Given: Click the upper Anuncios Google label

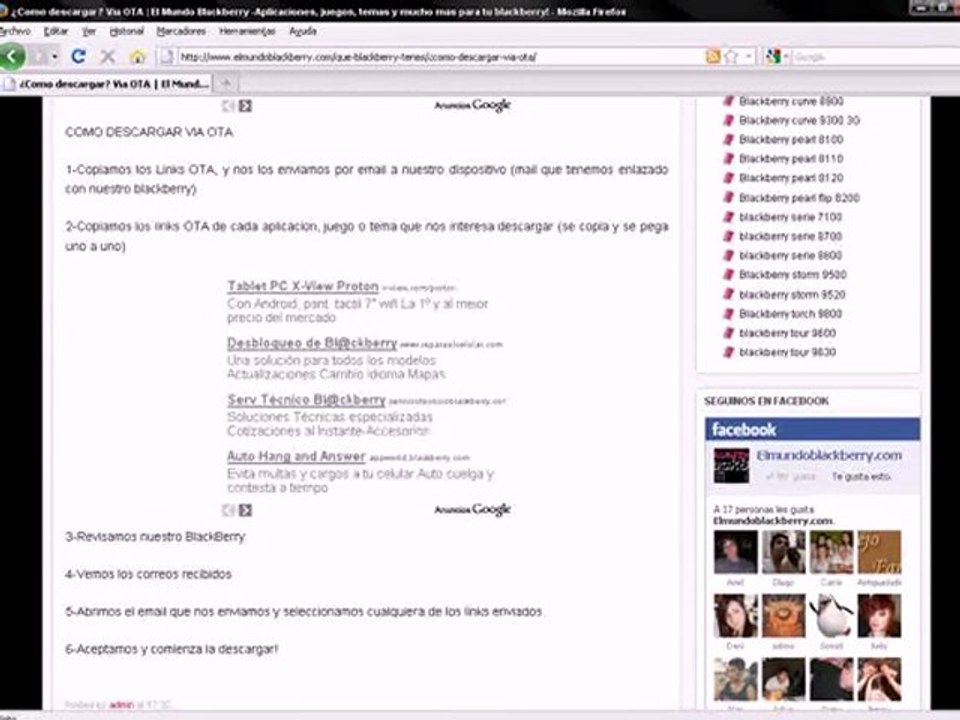Looking at the screenshot, I should point(472,105).
